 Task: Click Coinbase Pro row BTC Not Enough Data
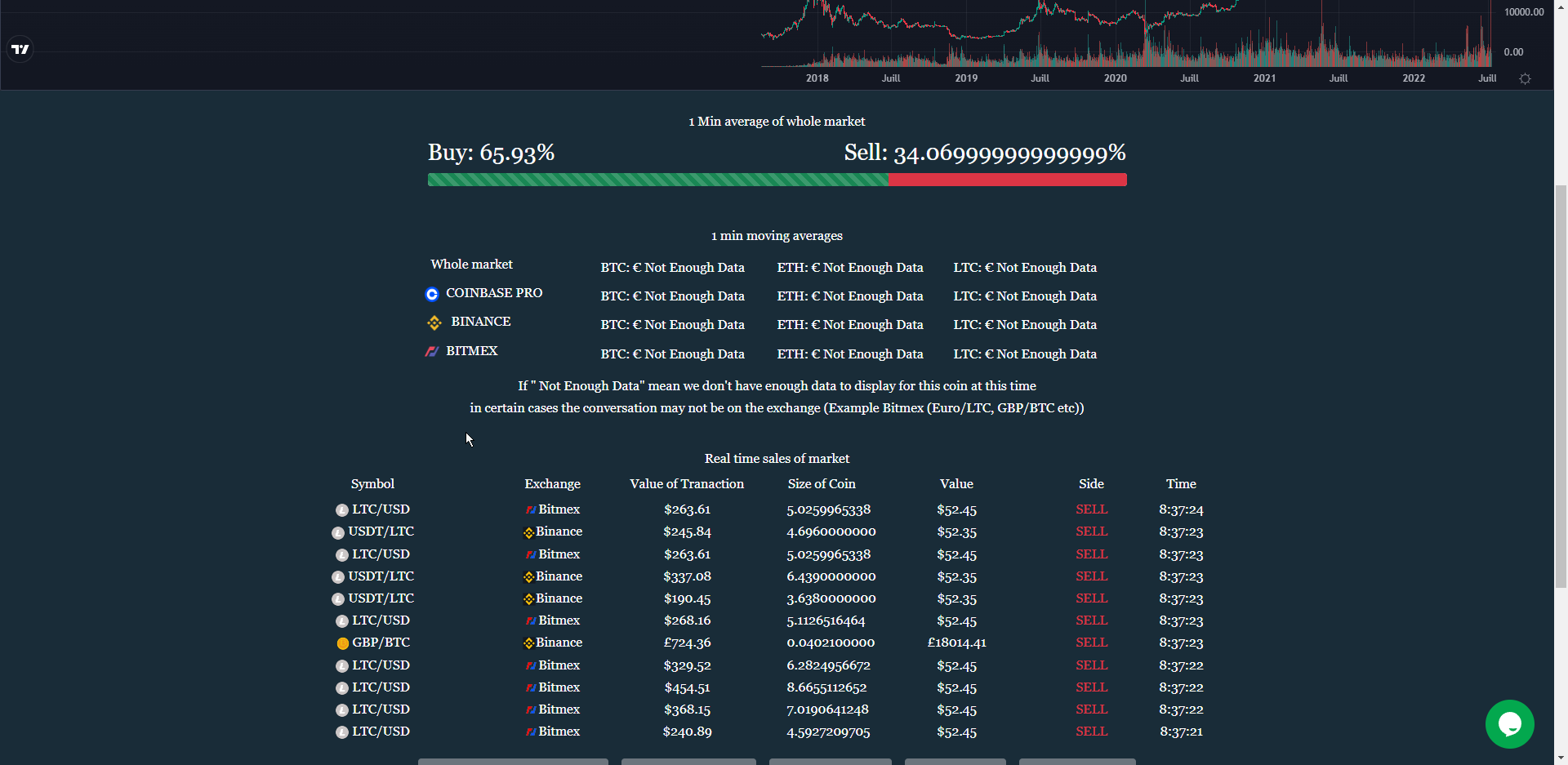coord(673,296)
